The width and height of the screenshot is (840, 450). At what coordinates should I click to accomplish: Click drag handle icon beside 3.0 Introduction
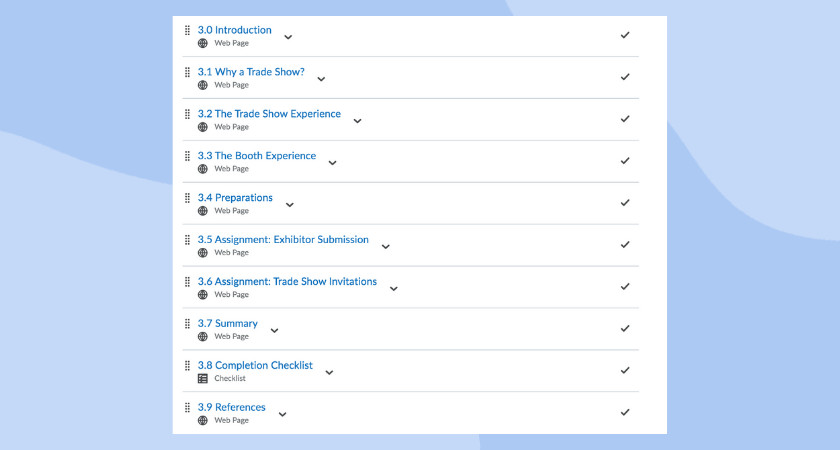click(187, 31)
